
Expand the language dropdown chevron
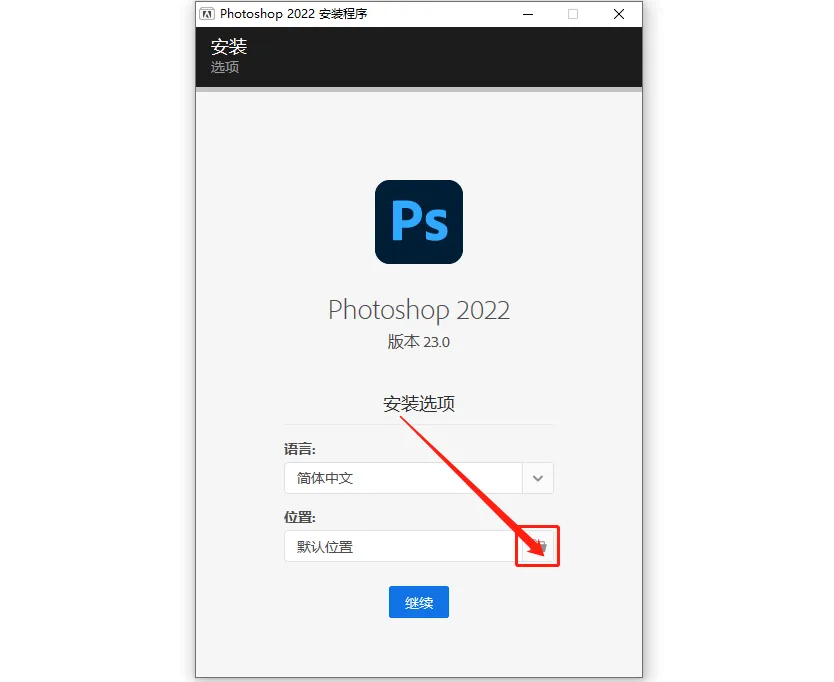tap(538, 478)
